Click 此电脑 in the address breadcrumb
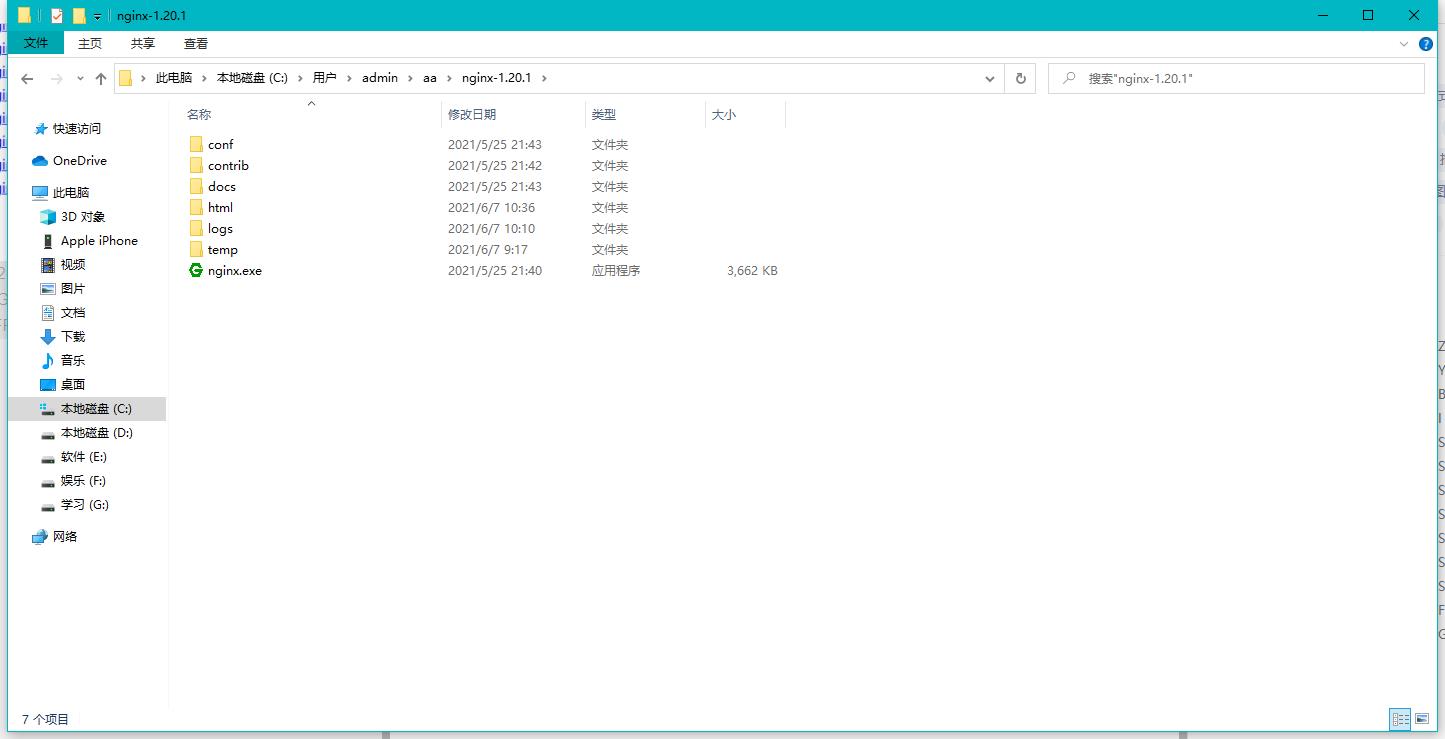The height and width of the screenshot is (739, 1445). [x=174, y=78]
